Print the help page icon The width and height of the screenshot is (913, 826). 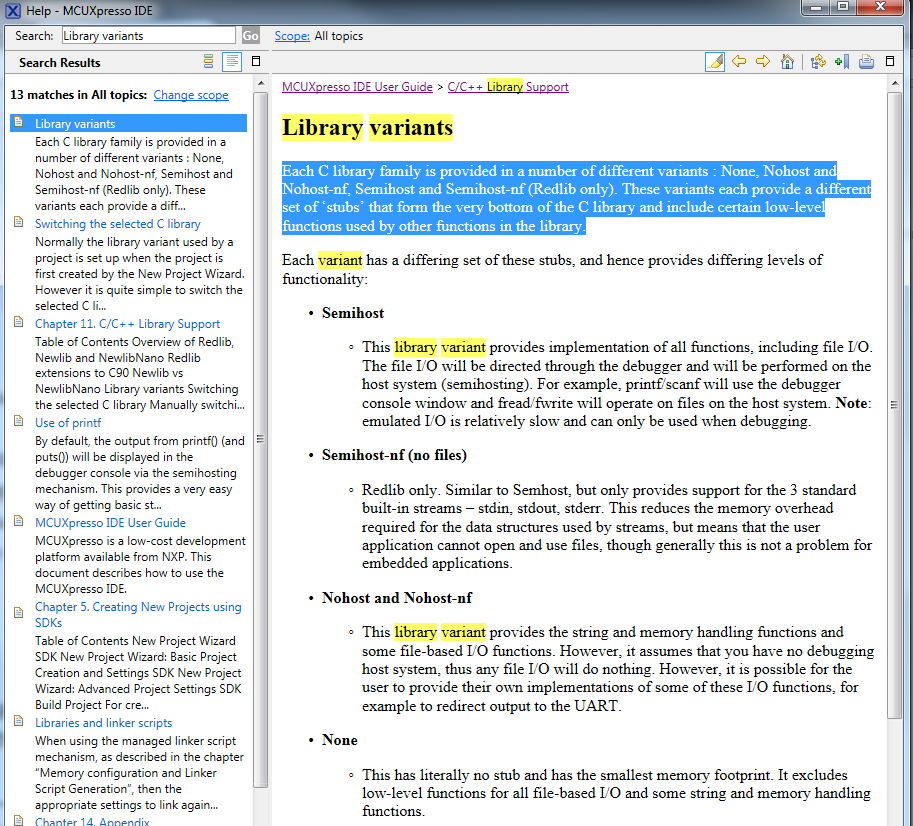tap(866, 61)
